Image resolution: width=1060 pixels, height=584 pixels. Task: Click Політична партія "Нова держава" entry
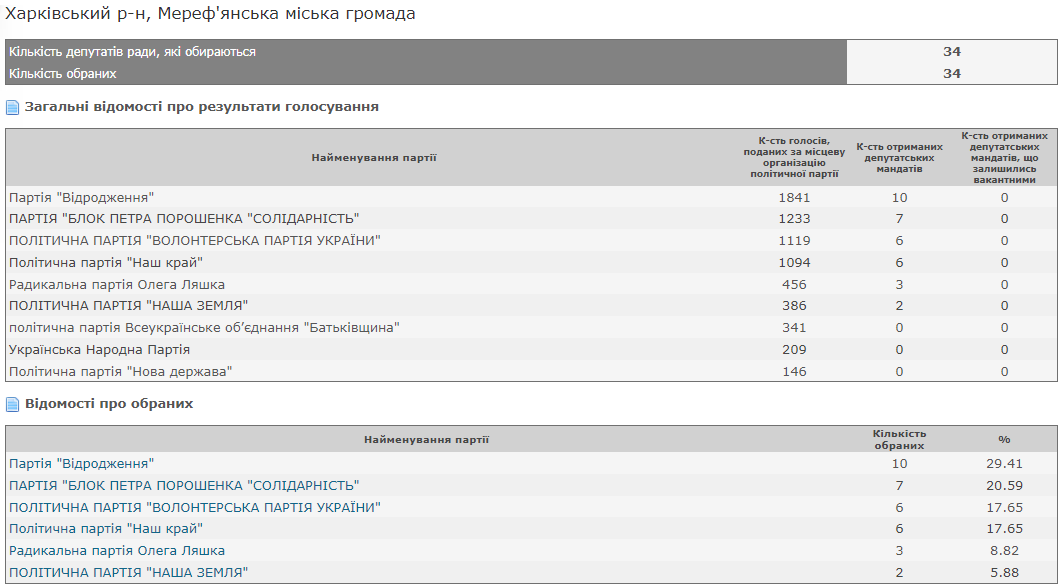tap(120, 372)
